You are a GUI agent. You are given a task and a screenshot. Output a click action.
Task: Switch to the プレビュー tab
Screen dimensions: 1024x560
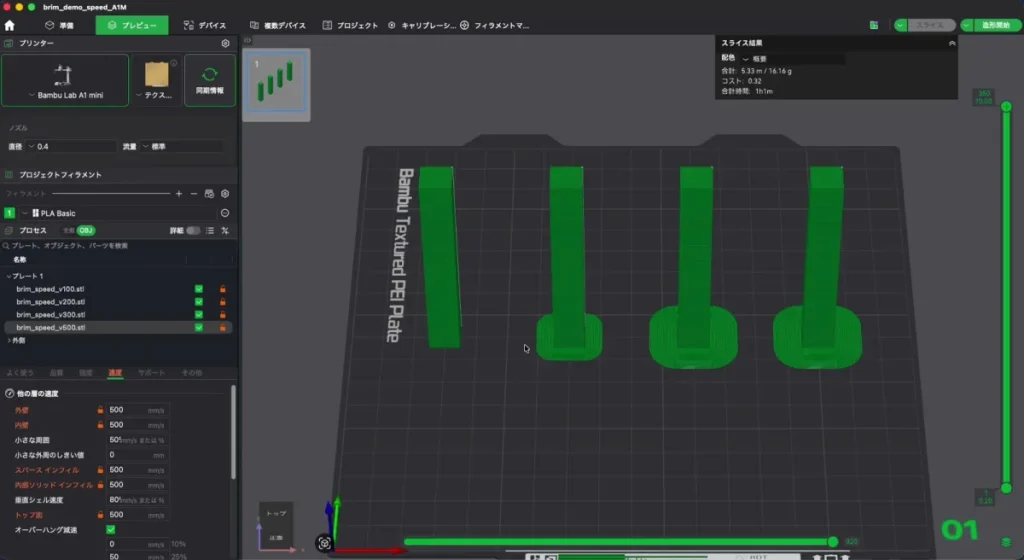132,25
